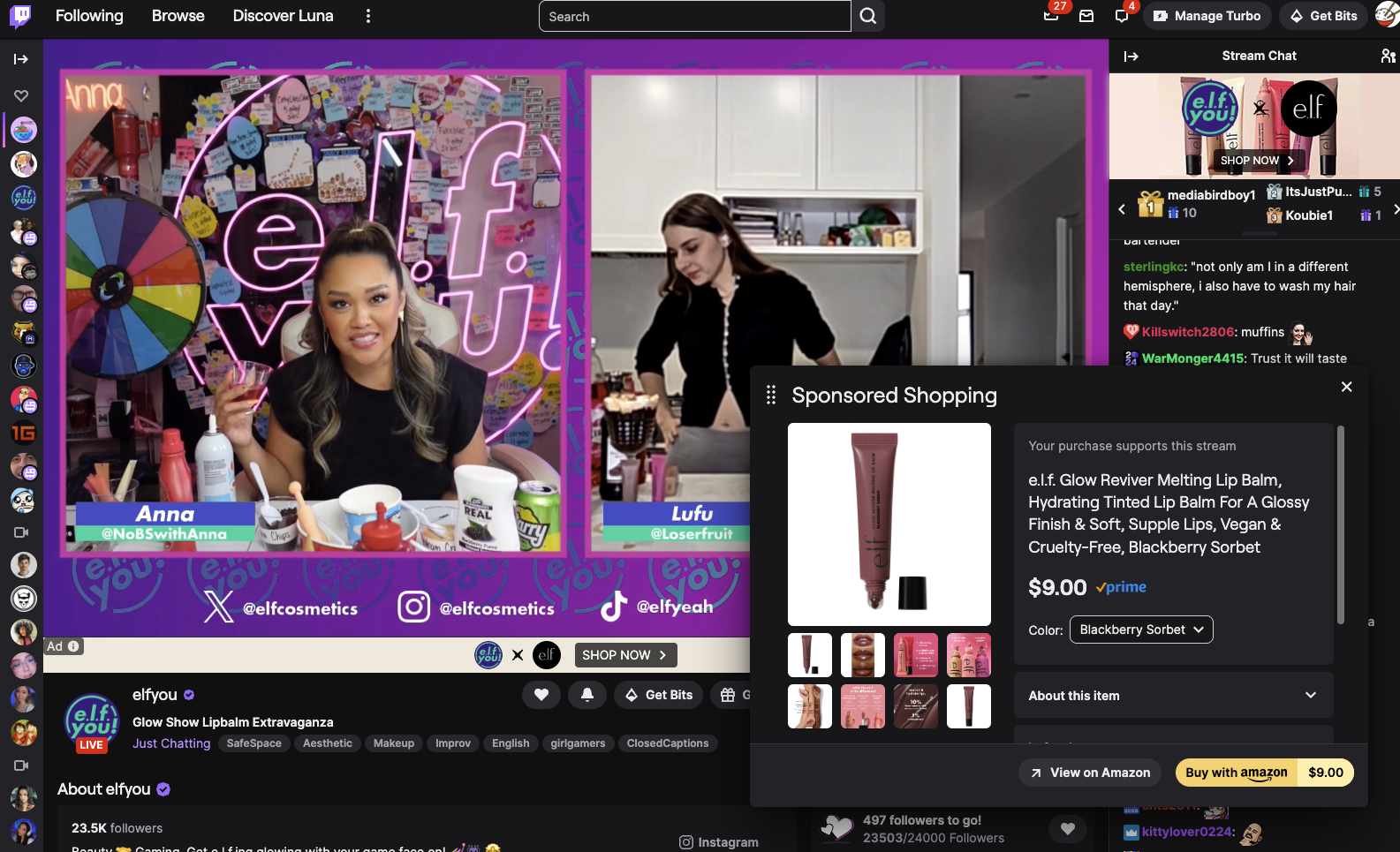The height and width of the screenshot is (852, 1400).
Task: Click the elfyou channel name
Action: point(155,695)
